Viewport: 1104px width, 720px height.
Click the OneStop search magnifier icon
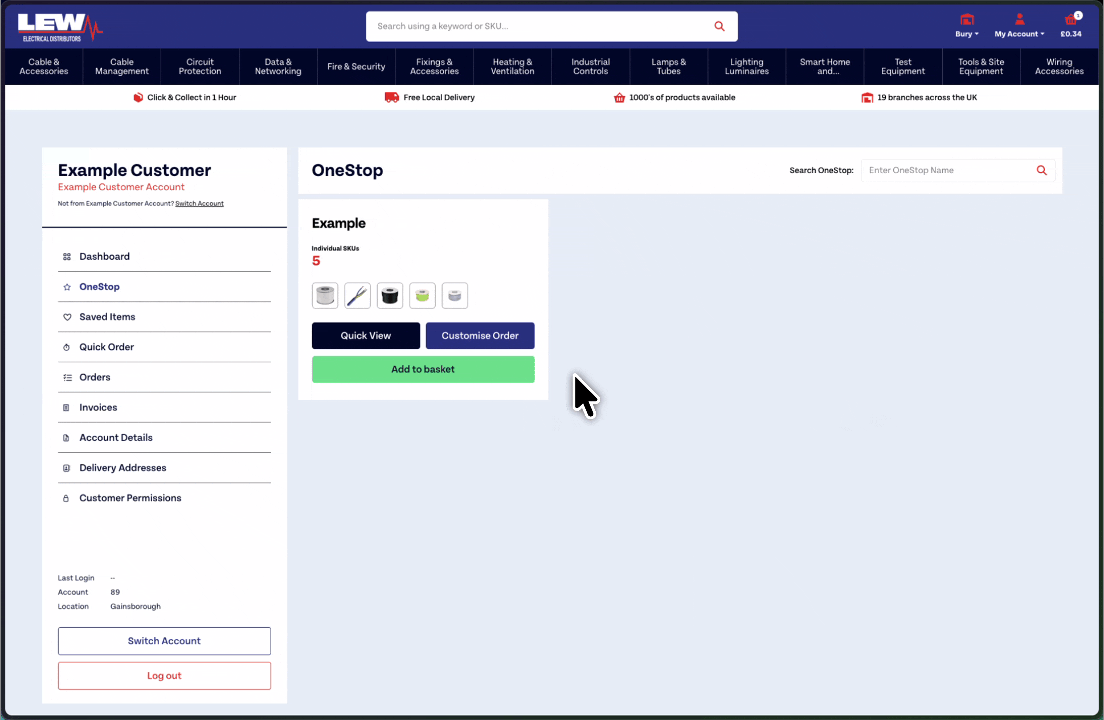click(1041, 171)
